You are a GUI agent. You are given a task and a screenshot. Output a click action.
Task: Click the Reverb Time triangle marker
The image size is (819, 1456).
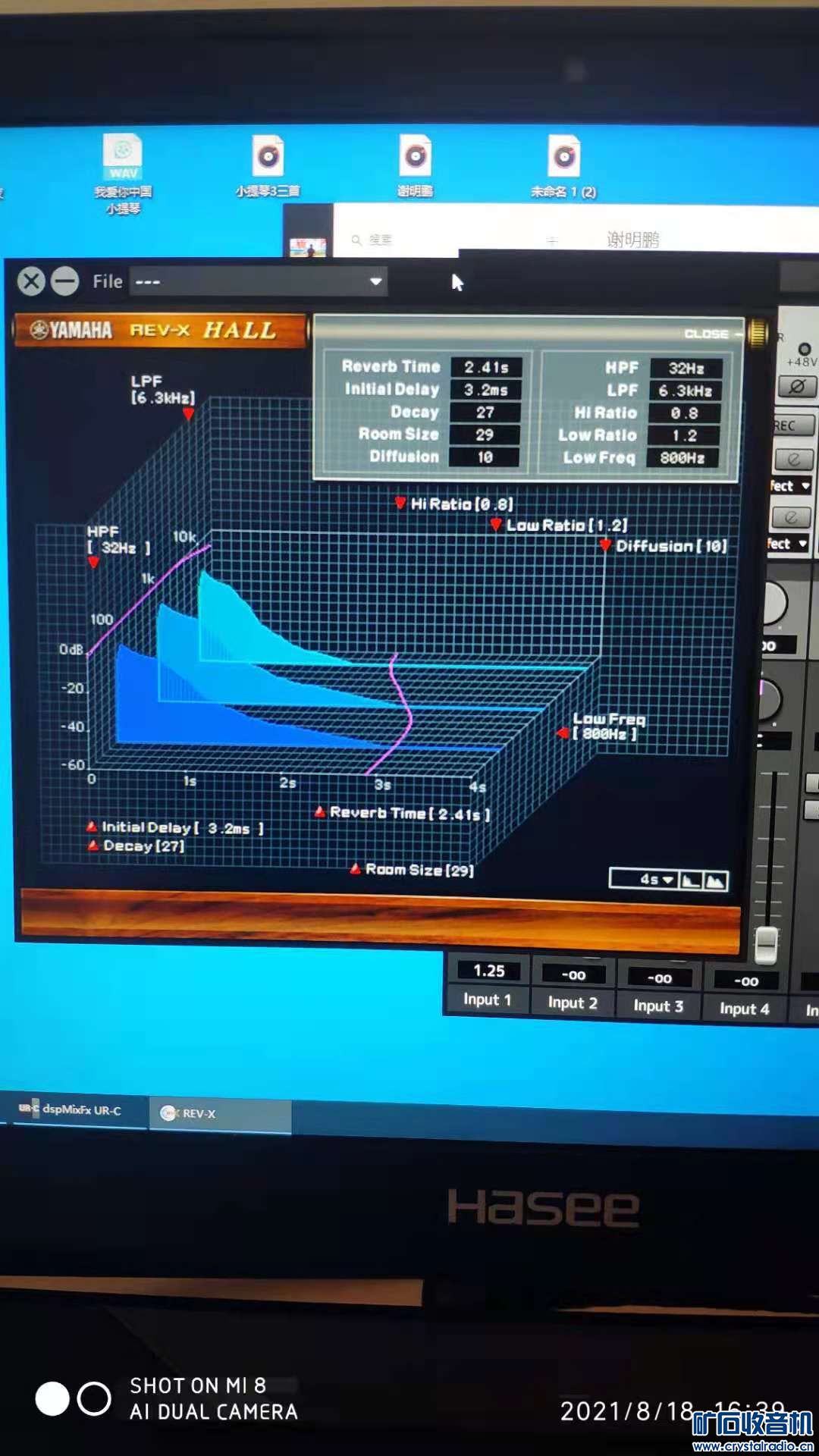[x=319, y=812]
